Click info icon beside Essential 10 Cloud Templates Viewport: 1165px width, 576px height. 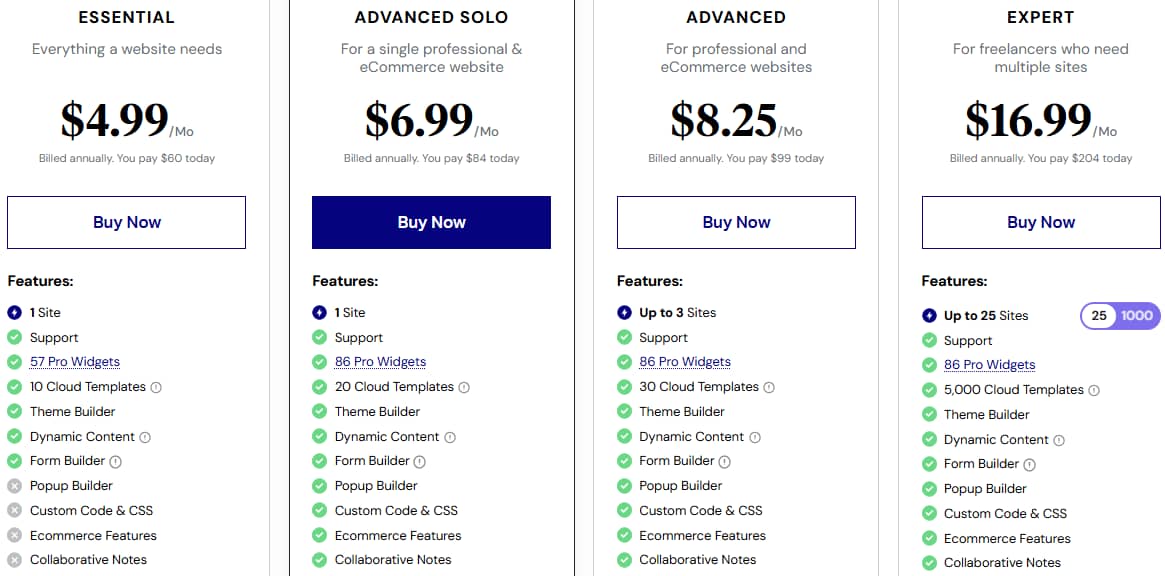[156, 387]
